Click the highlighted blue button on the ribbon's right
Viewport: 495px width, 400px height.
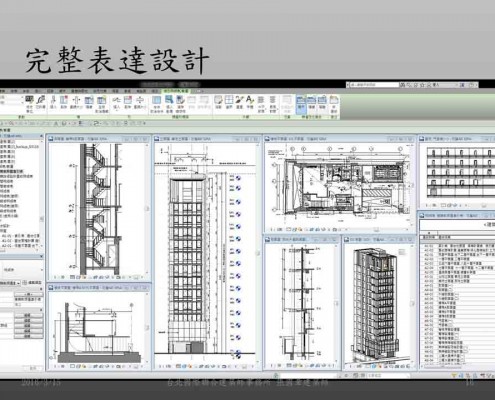click(301, 102)
